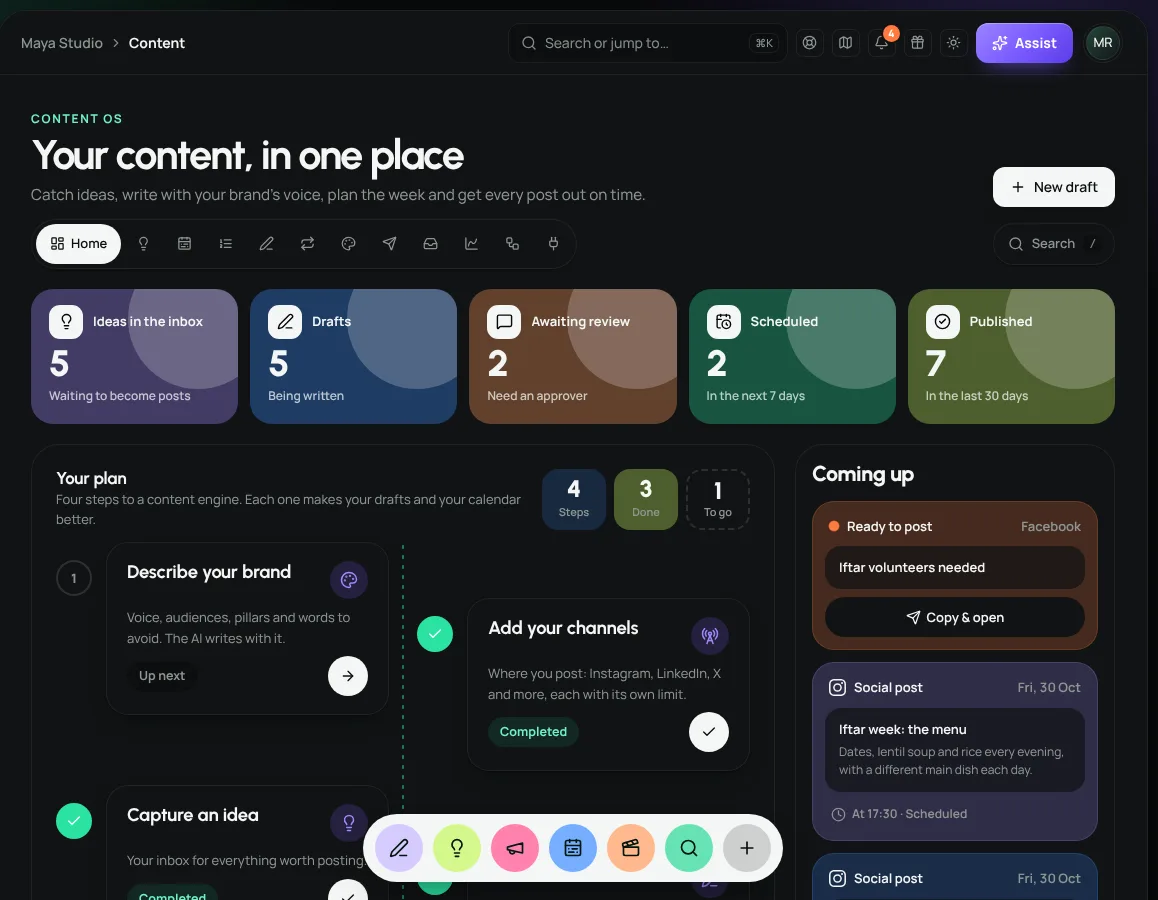Screen dimensions: 1158x900
Task: Open the plug integrations tab icon
Action: pyautogui.click(x=553, y=244)
